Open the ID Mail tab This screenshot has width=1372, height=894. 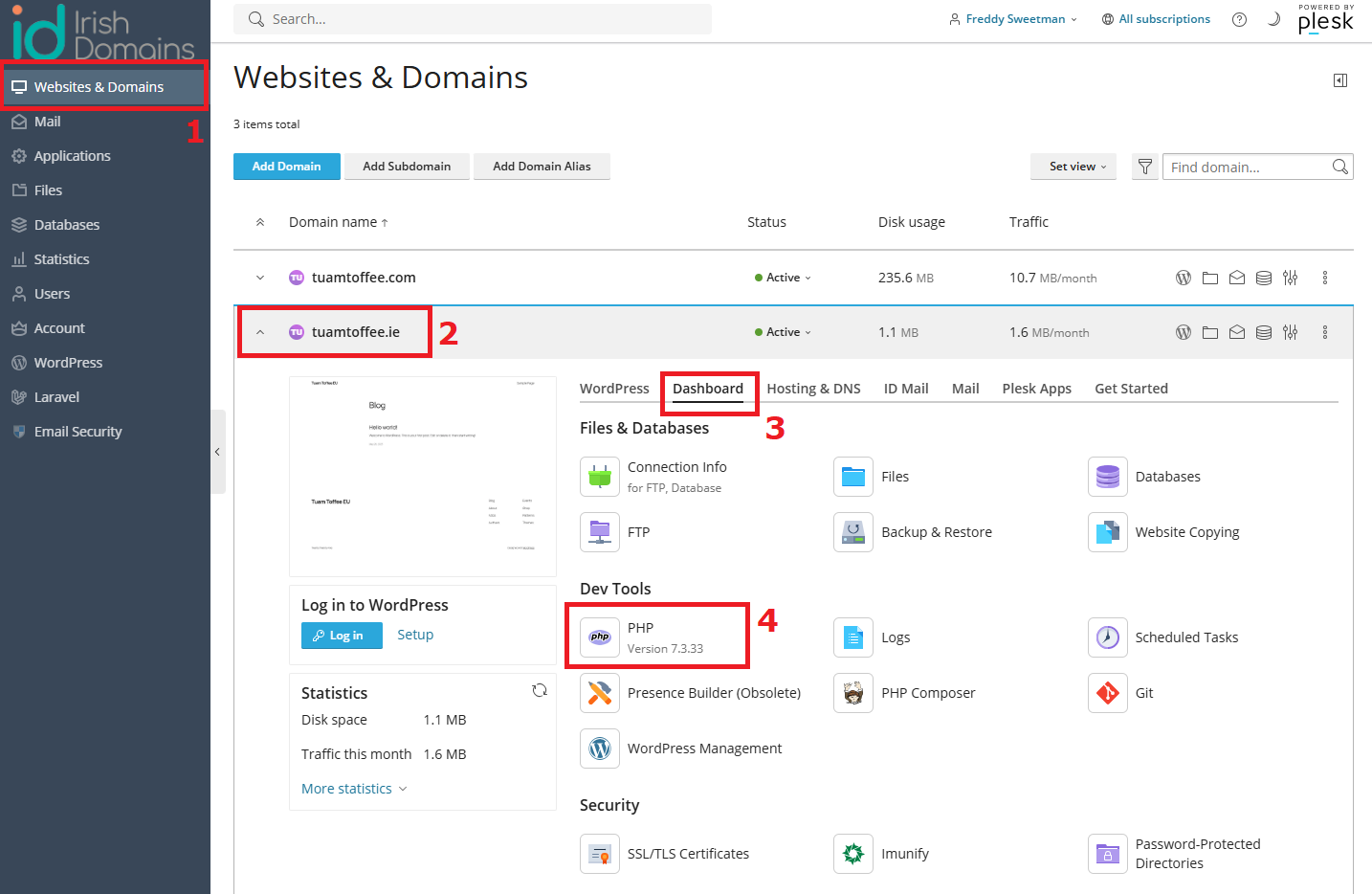tap(906, 389)
